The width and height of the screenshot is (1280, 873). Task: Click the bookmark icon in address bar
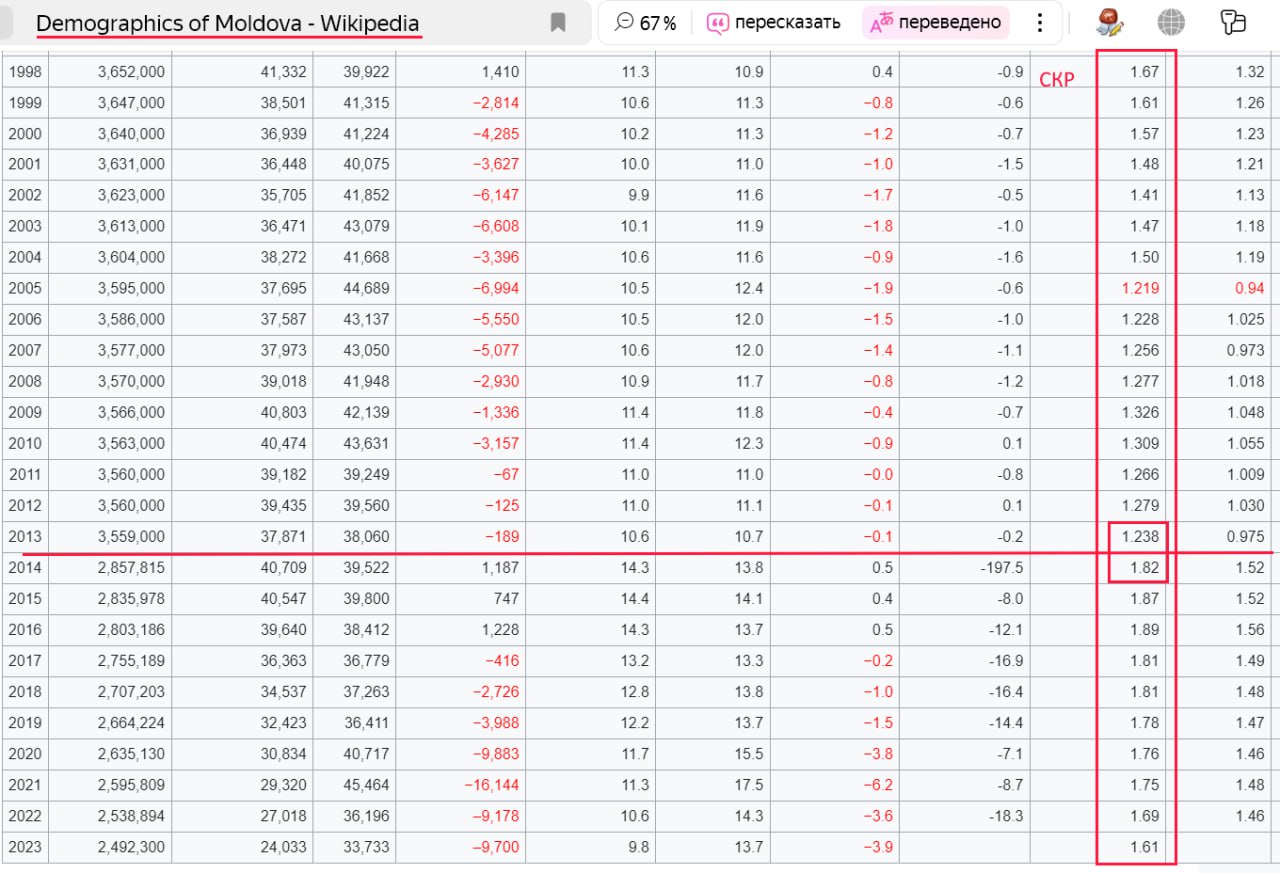tap(558, 23)
